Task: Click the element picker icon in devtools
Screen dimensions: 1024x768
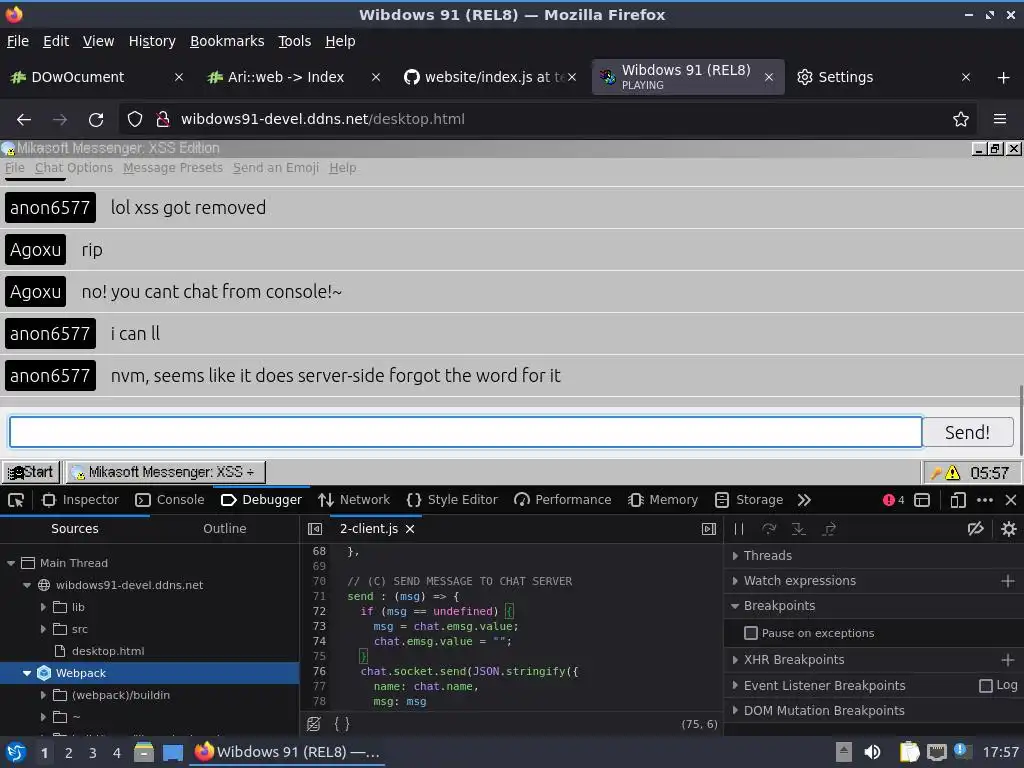Action: pyautogui.click(x=16, y=500)
